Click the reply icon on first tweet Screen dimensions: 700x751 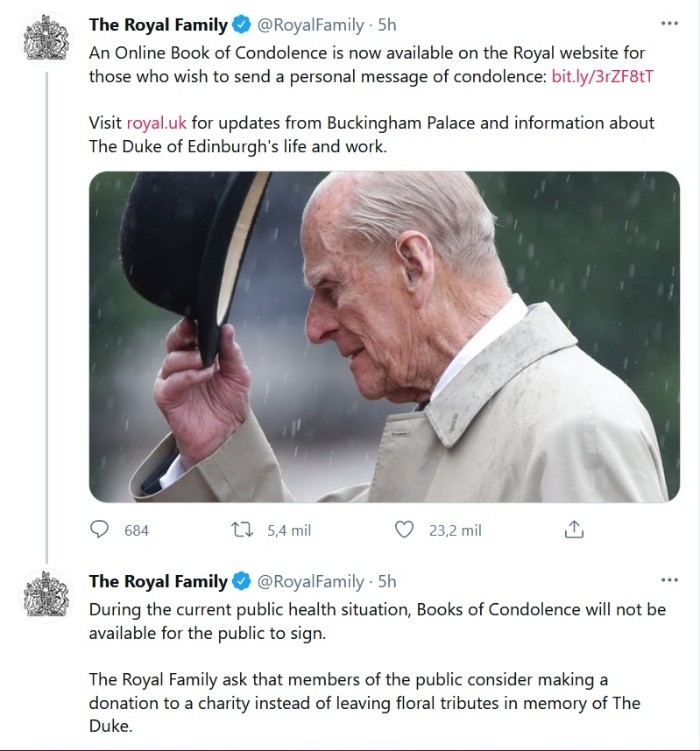tap(100, 530)
